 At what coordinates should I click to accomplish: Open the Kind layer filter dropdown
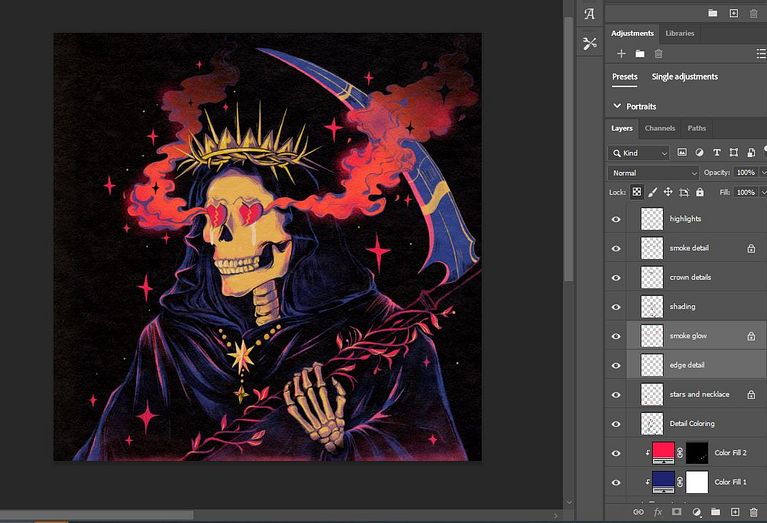640,153
